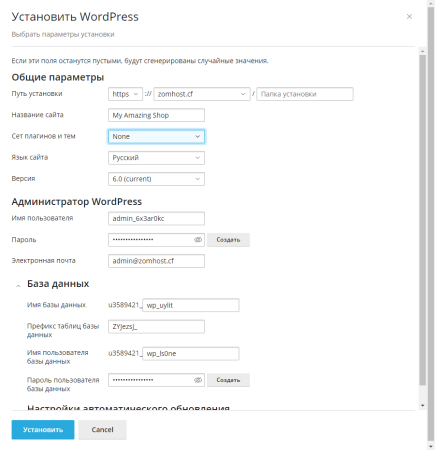Expand the Сет плагинов и тем None dropdown

(156, 137)
